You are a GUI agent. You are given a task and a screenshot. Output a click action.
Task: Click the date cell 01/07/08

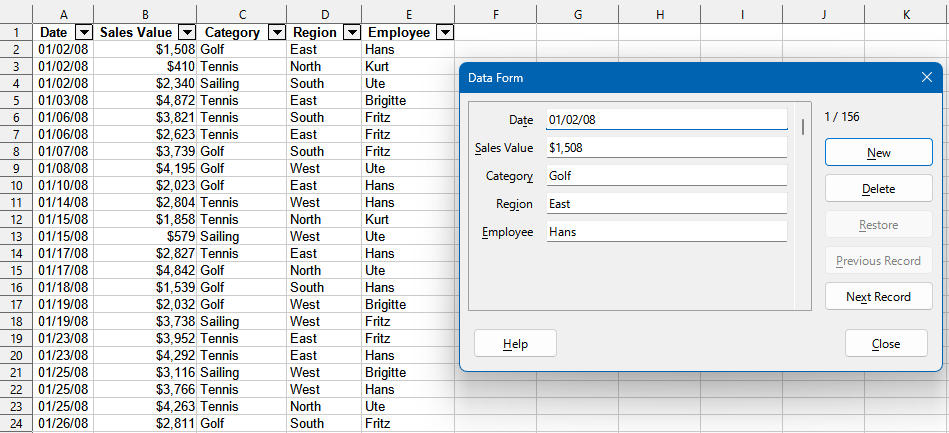[x=63, y=151]
